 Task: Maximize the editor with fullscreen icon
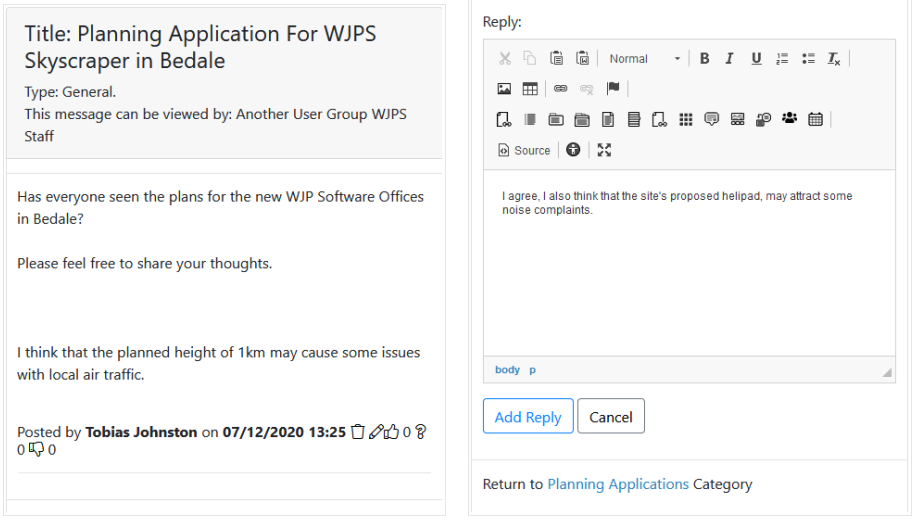604,150
